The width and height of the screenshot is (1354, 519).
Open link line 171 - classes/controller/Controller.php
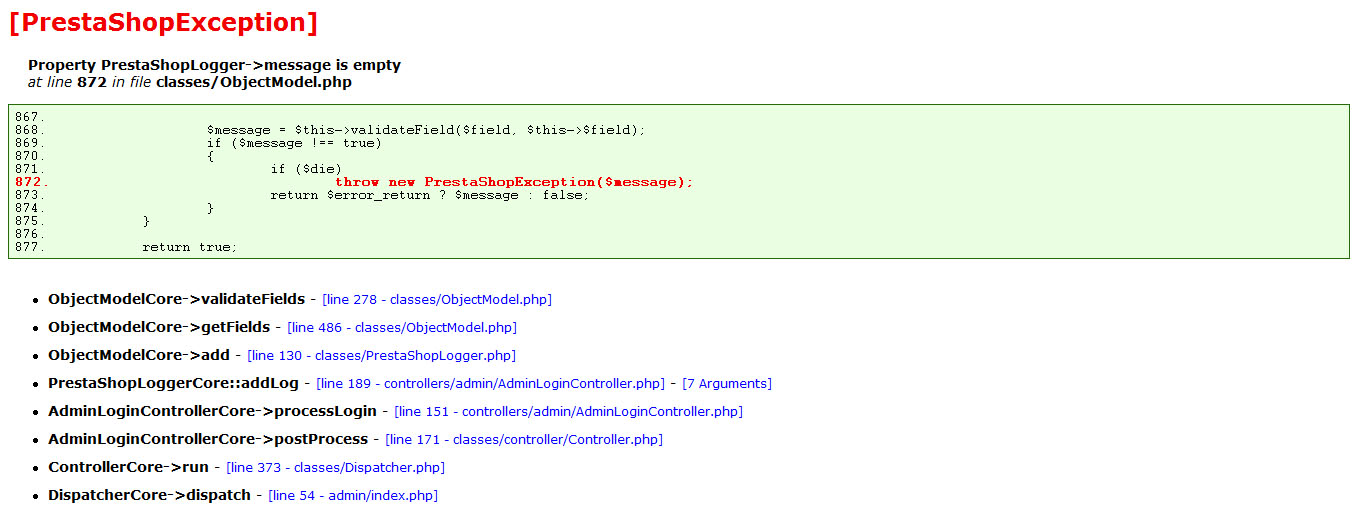click(x=524, y=439)
